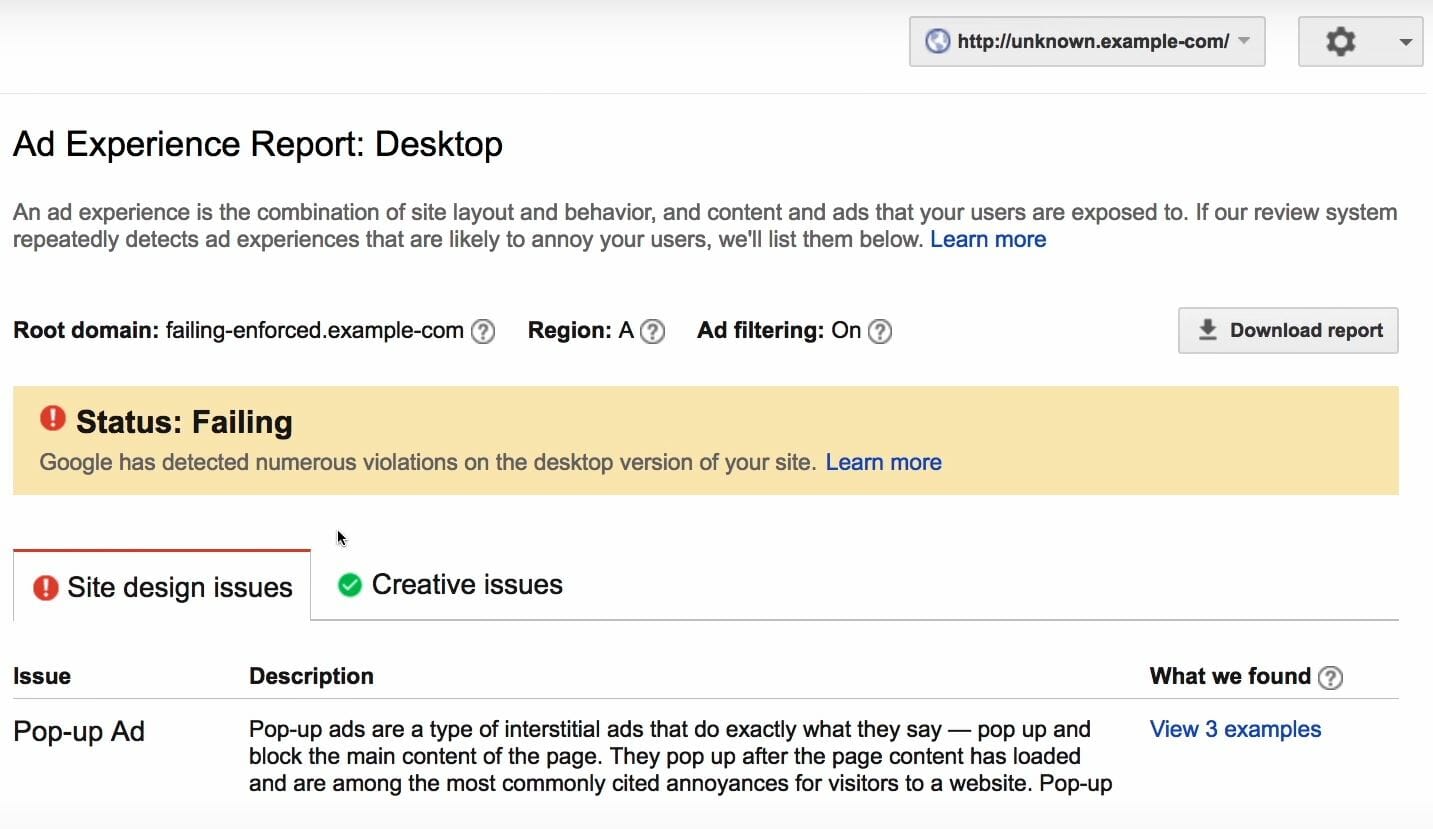Click the Description column header
This screenshot has height=829, width=1433.
click(311, 676)
